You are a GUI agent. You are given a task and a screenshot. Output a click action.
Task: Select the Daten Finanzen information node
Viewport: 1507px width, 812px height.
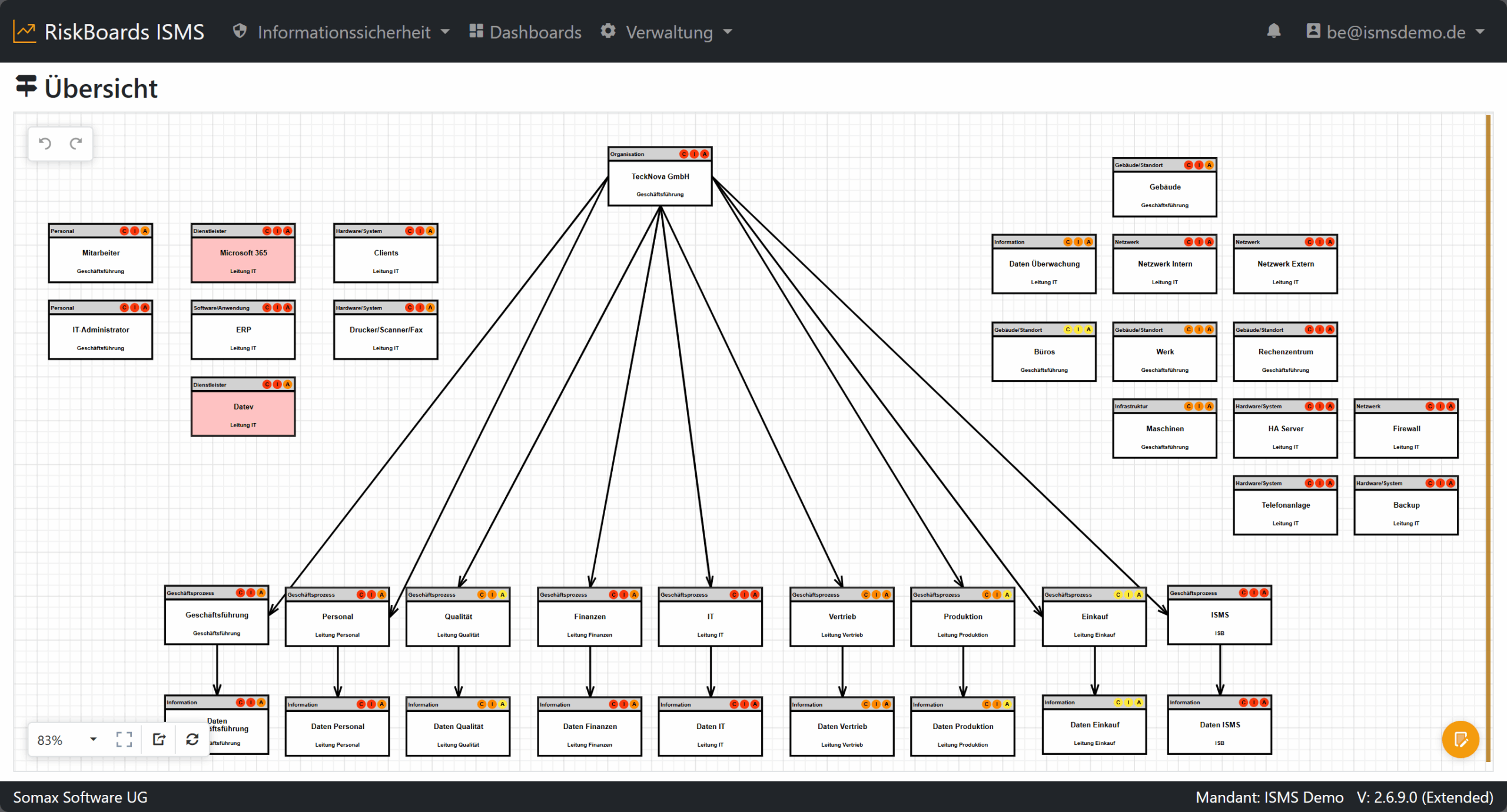590,727
